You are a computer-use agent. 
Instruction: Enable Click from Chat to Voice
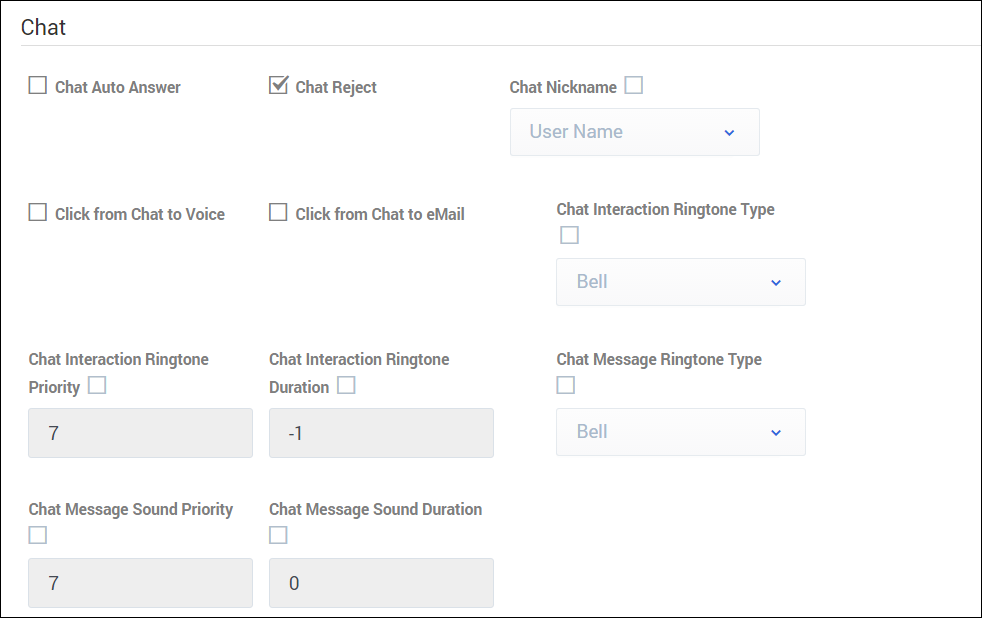[x=38, y=213]
